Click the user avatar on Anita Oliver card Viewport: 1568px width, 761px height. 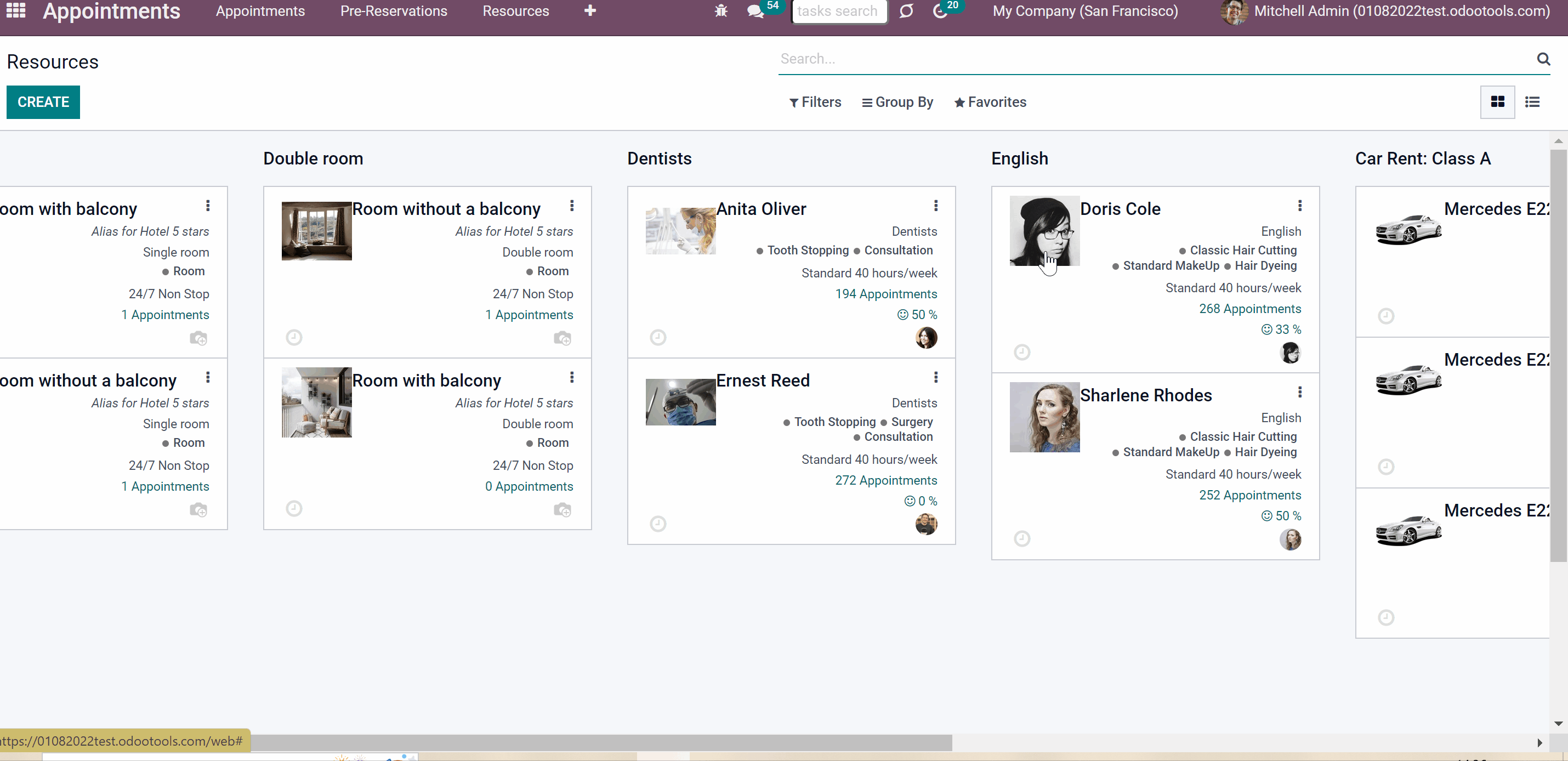(927, 337)
